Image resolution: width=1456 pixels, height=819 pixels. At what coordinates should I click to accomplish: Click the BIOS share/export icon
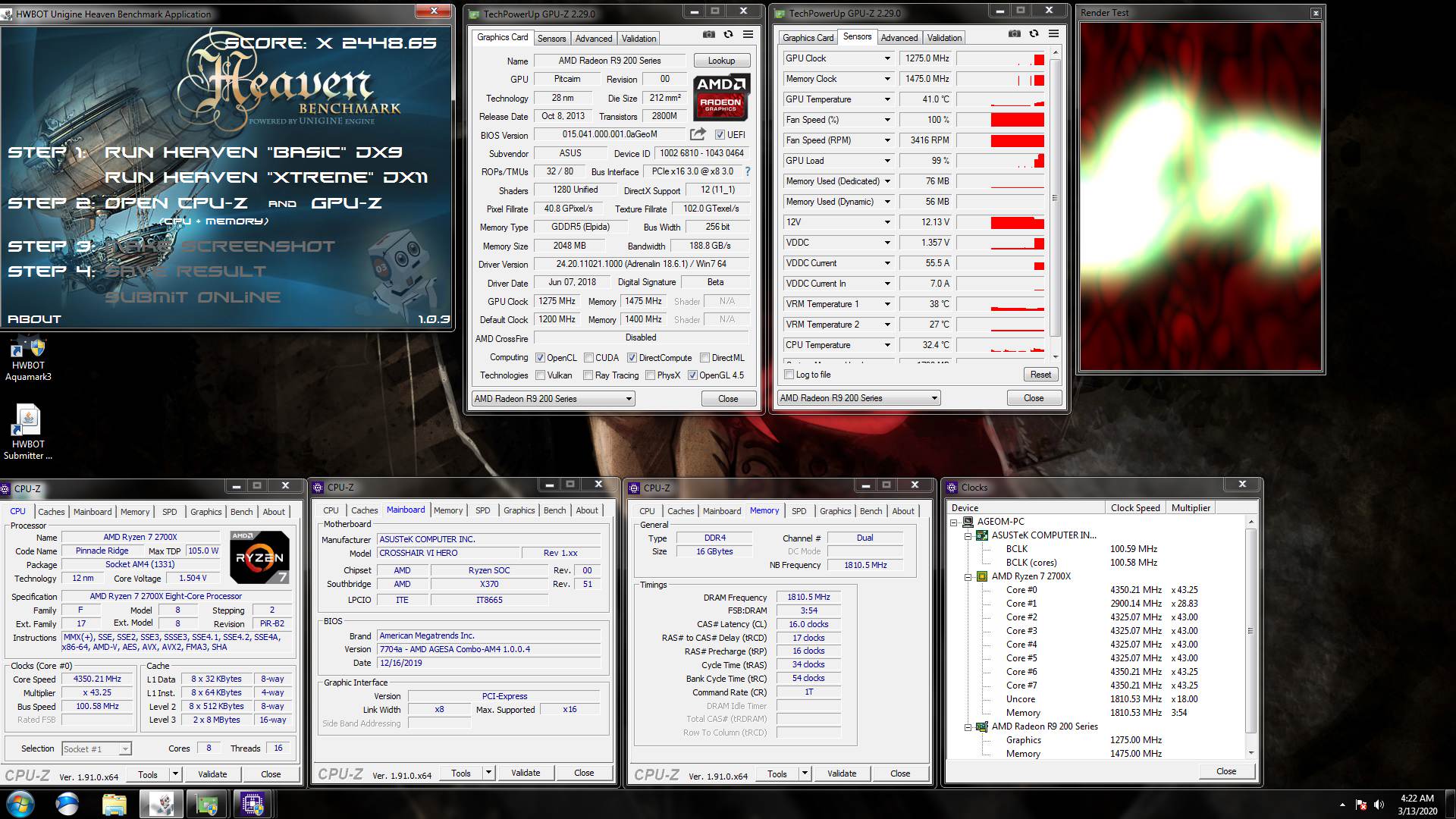click(x=697, y=134)
